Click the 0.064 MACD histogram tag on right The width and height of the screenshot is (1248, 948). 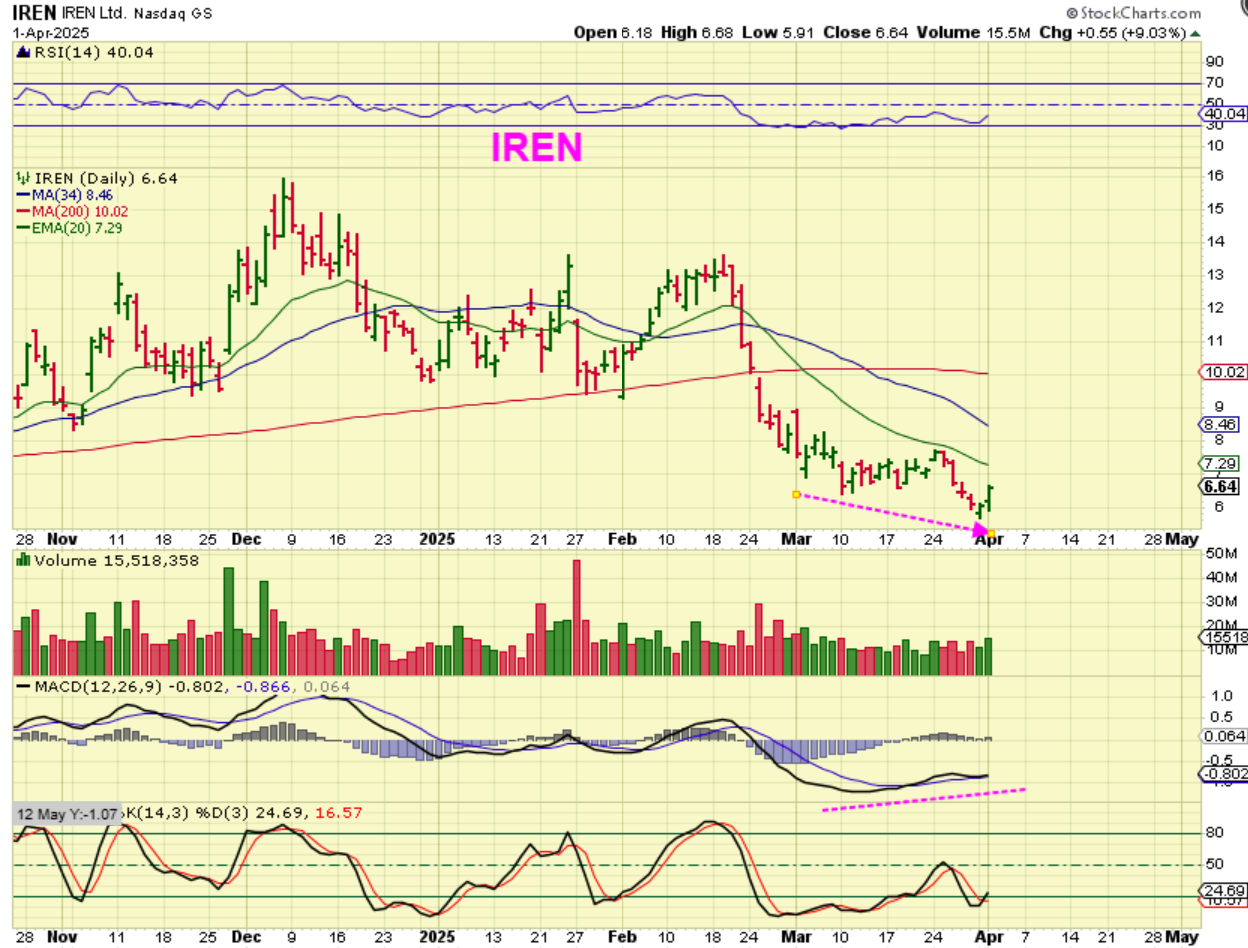1225,736
